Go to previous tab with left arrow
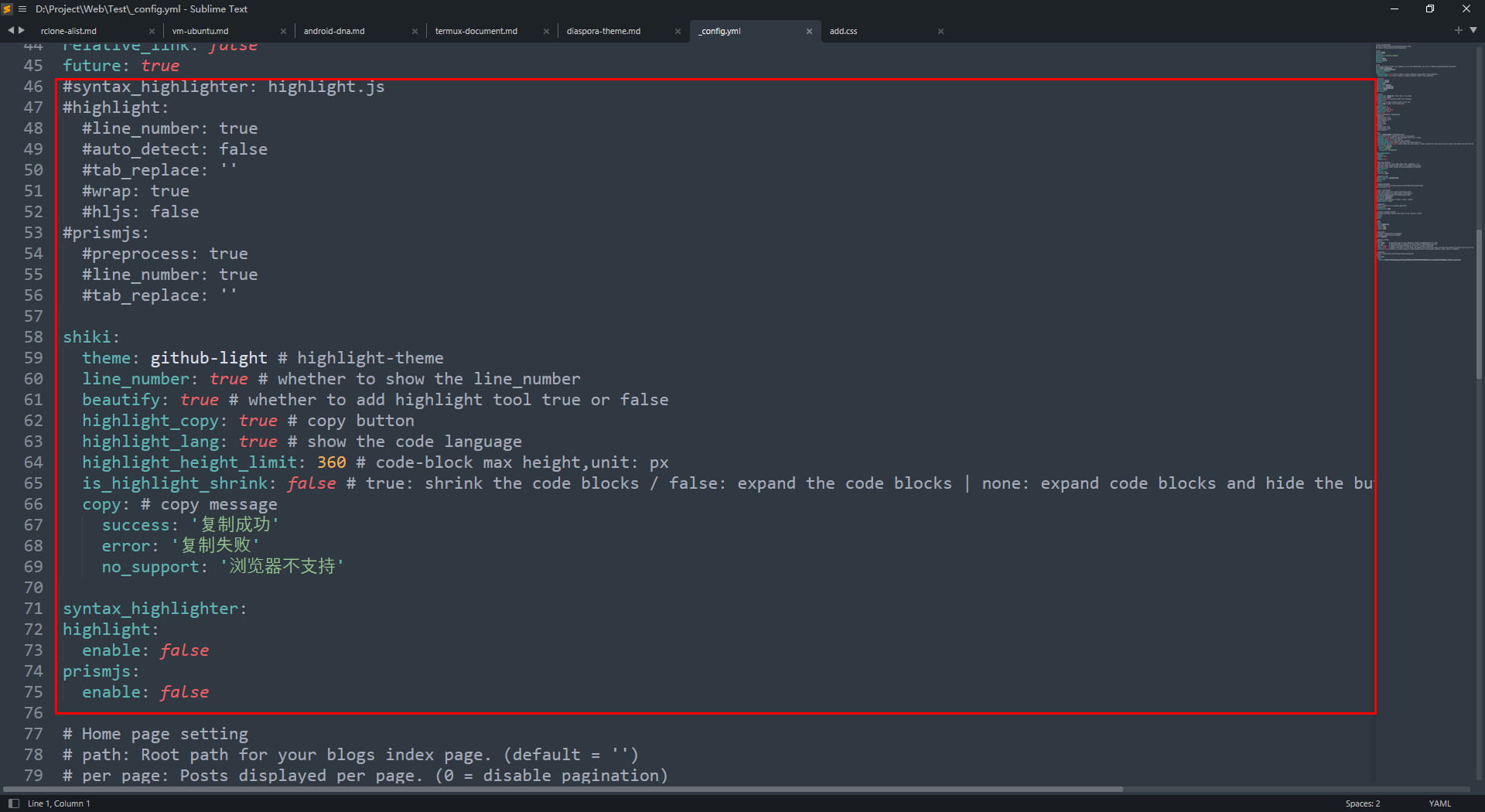This screenshot has width=1485, height=812. 11,30
